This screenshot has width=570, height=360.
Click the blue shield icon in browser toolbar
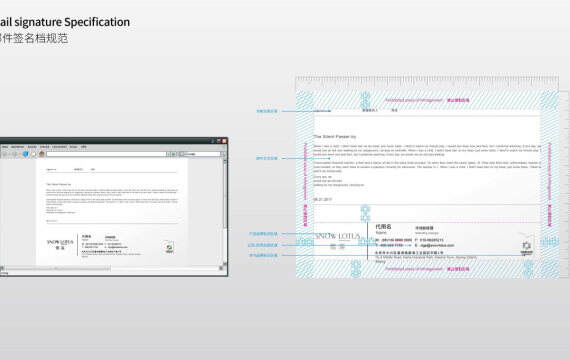click(x=25, y=154)
